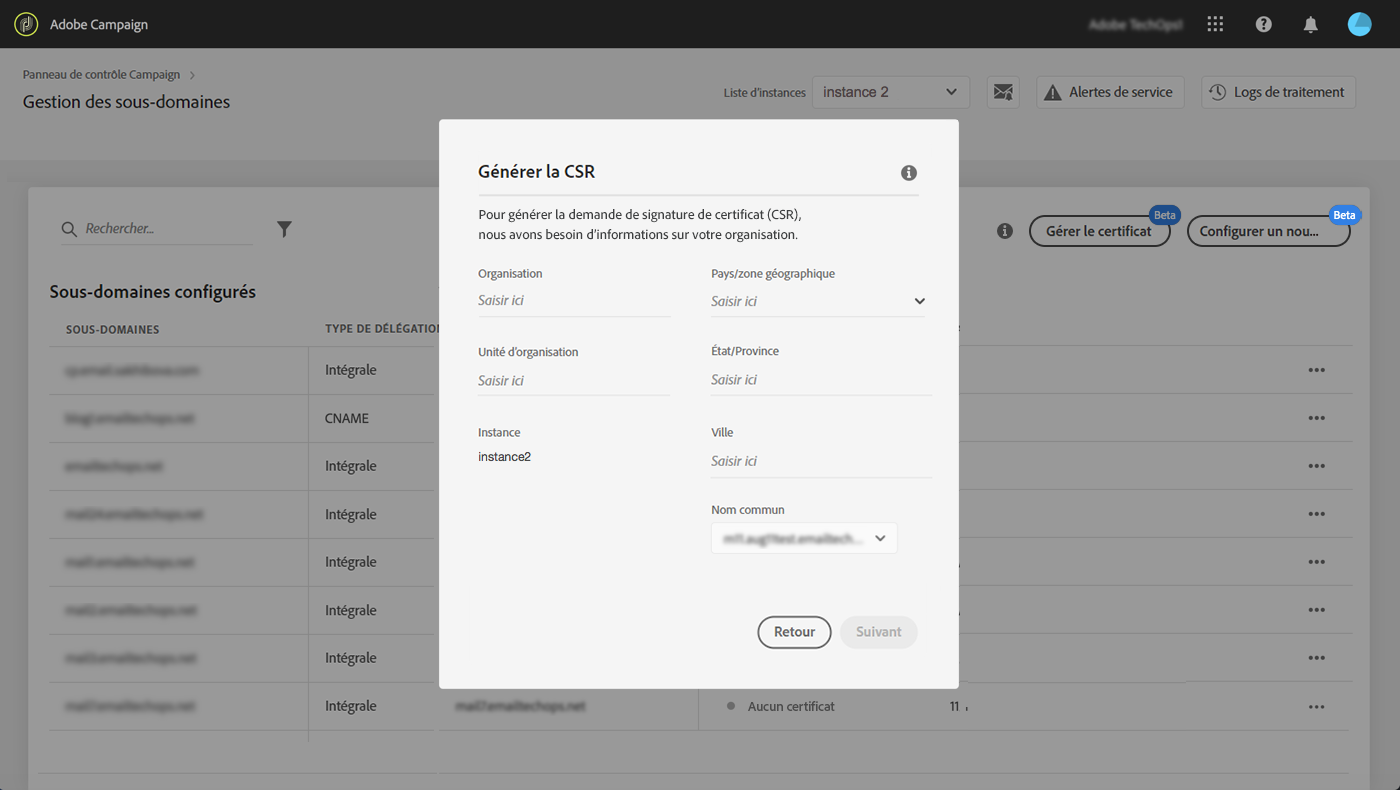This screenshot has width=1400, height=790.
Task: Expand the instance 2 list dropdown
Action: pyautogui.click(x=891, y=92)
